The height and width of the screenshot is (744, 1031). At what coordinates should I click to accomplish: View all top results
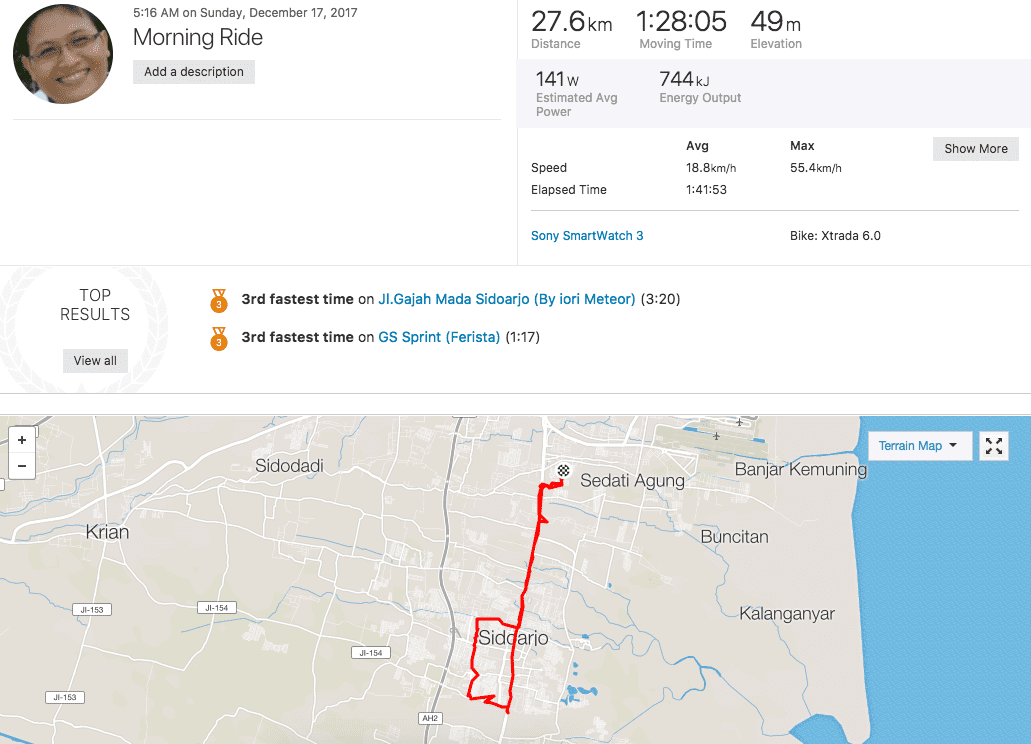pyautogui.click(x=95, y=361)
